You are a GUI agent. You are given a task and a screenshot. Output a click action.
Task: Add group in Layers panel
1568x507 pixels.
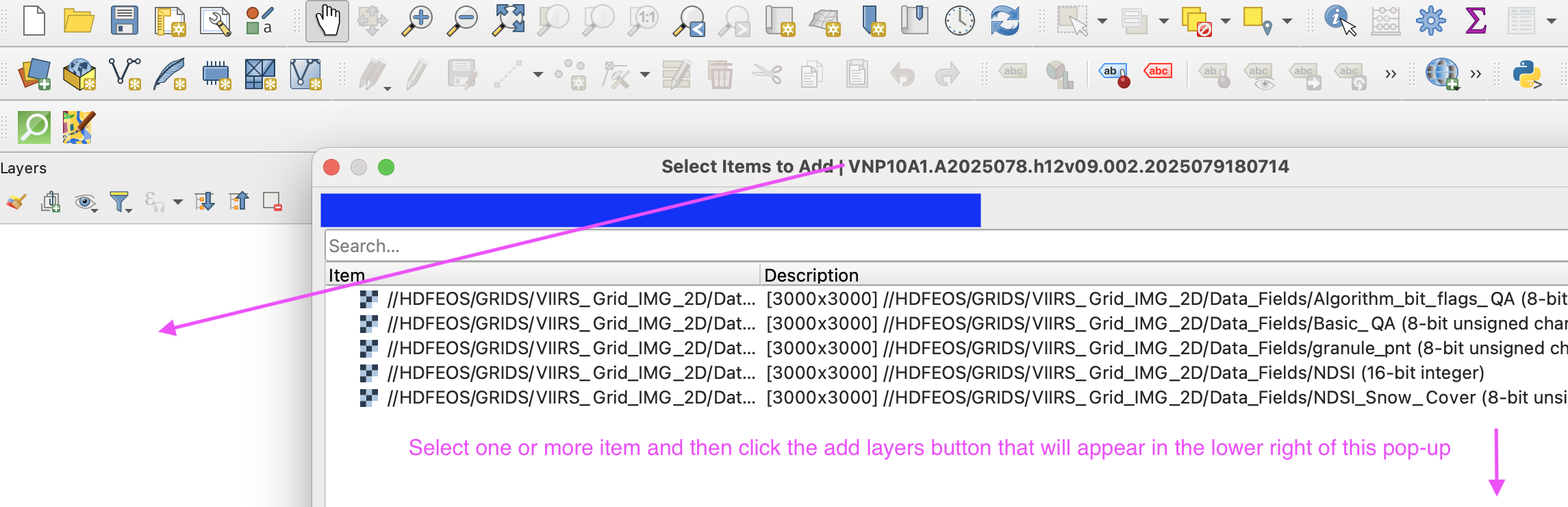(51, 201)
